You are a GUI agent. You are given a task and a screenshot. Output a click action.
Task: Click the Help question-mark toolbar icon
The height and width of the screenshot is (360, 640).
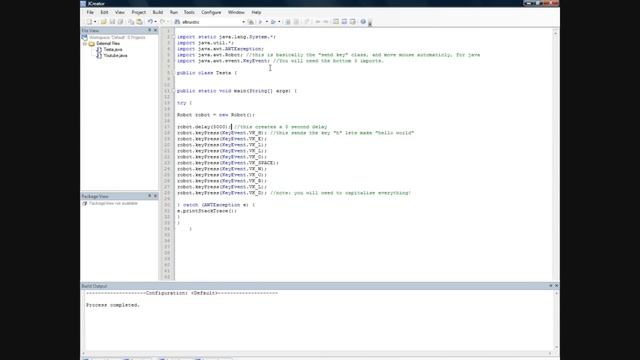(x=363, y=22)
